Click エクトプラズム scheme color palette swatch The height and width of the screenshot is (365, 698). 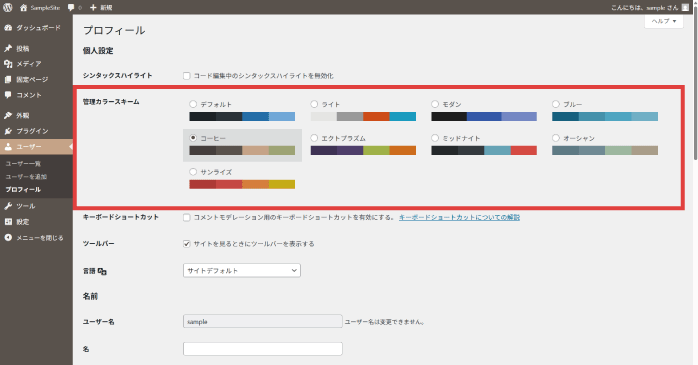click(363, 150)
